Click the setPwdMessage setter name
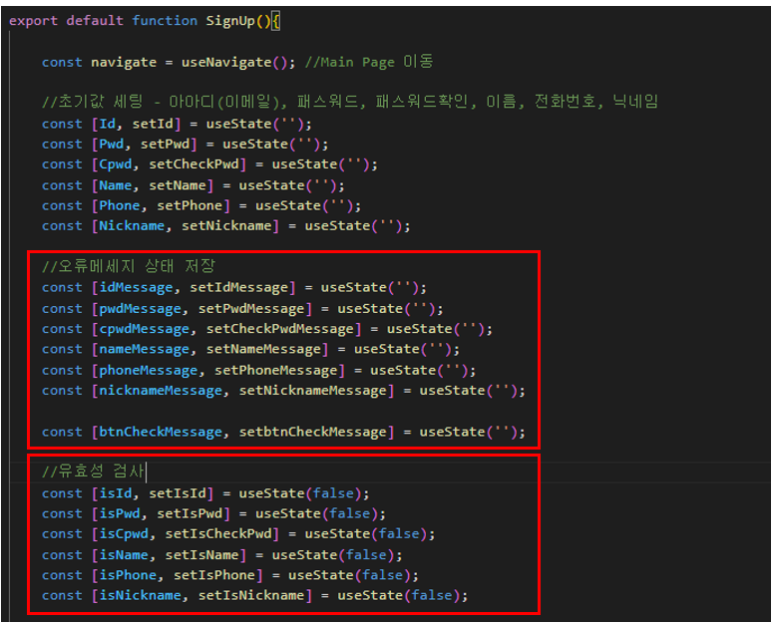Image resolution: width=773 pixels, height=623 pixels. click(x=251, y=309)
